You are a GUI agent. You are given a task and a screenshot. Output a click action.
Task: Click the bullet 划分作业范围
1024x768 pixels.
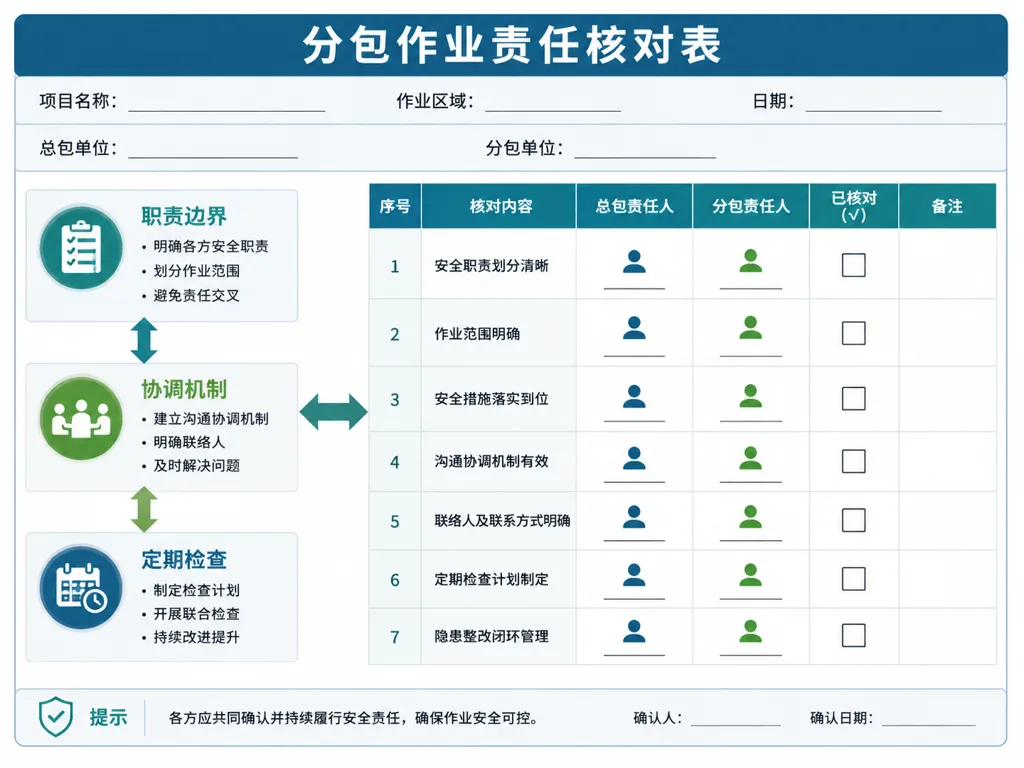point(197,271)
